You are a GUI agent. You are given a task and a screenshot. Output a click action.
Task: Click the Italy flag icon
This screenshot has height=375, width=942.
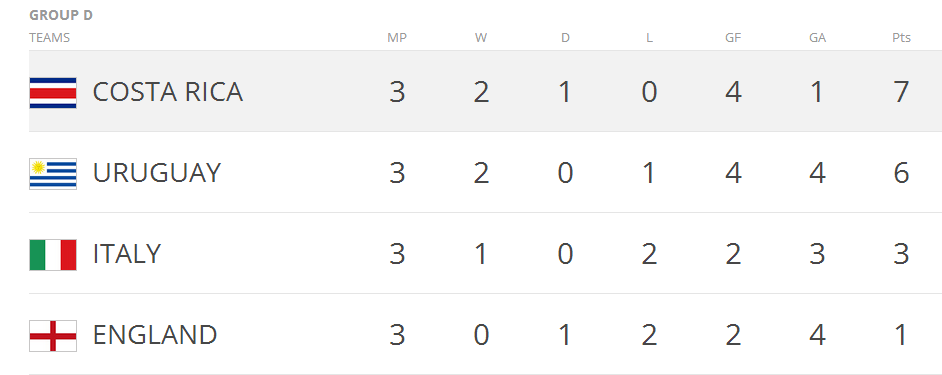click(53, 255)
